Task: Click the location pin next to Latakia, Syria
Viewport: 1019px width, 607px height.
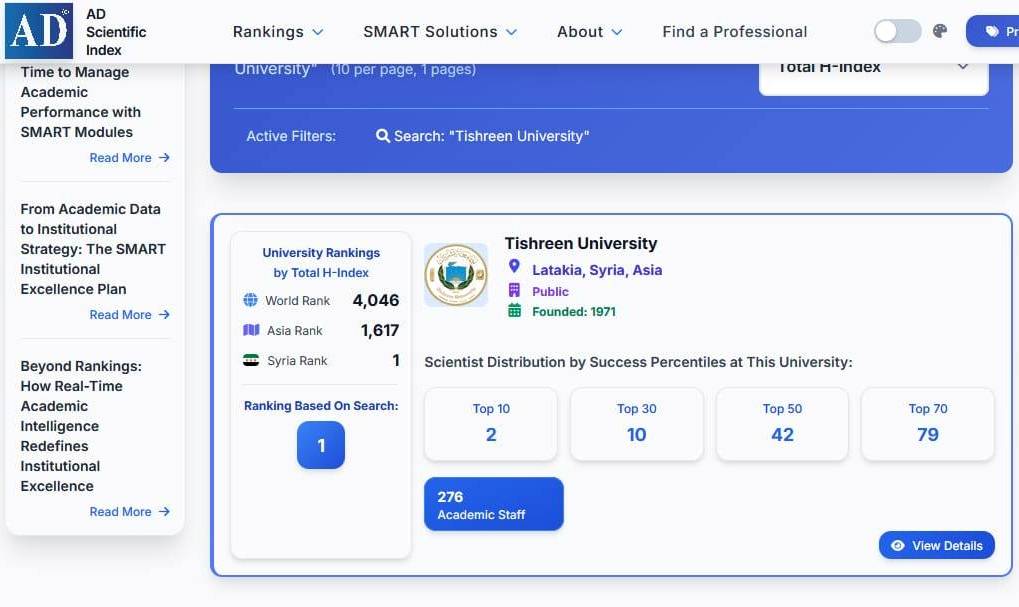Action: coord(514,267)
